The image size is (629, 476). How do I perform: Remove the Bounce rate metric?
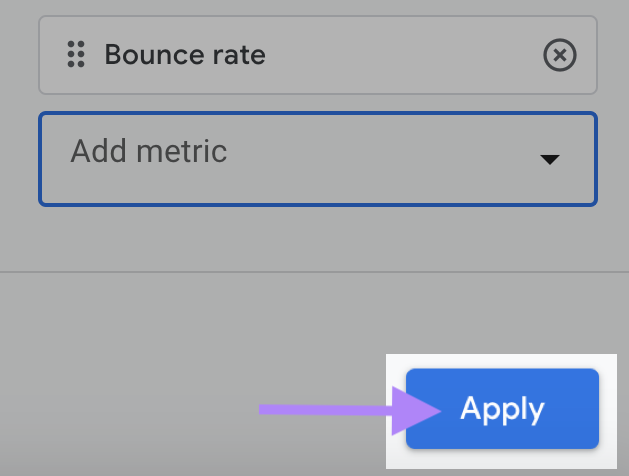[x=560, y=55]
